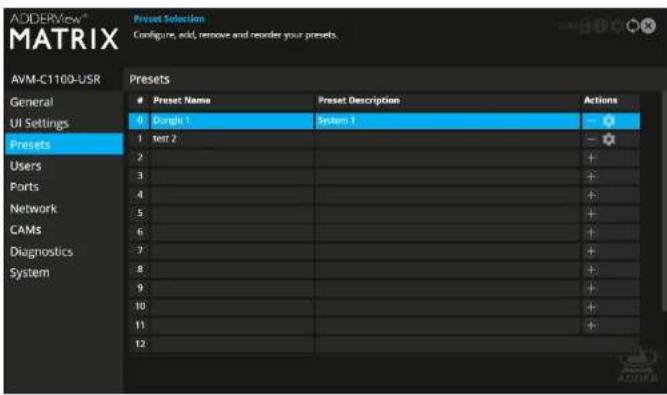Add a preset in row 10 using plus icon
667x395 pixels.
591,307
